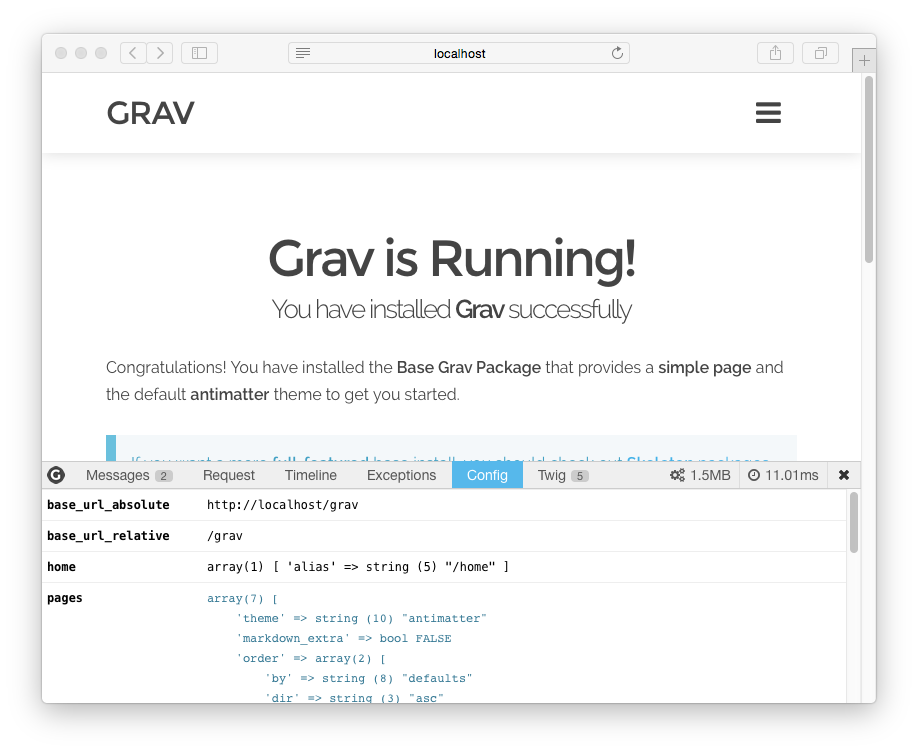Image resolution: width=918 pixels, height=753 pixels.
Task: Toggle the reader view icon in address bar
Action: [x=303, y=53]
